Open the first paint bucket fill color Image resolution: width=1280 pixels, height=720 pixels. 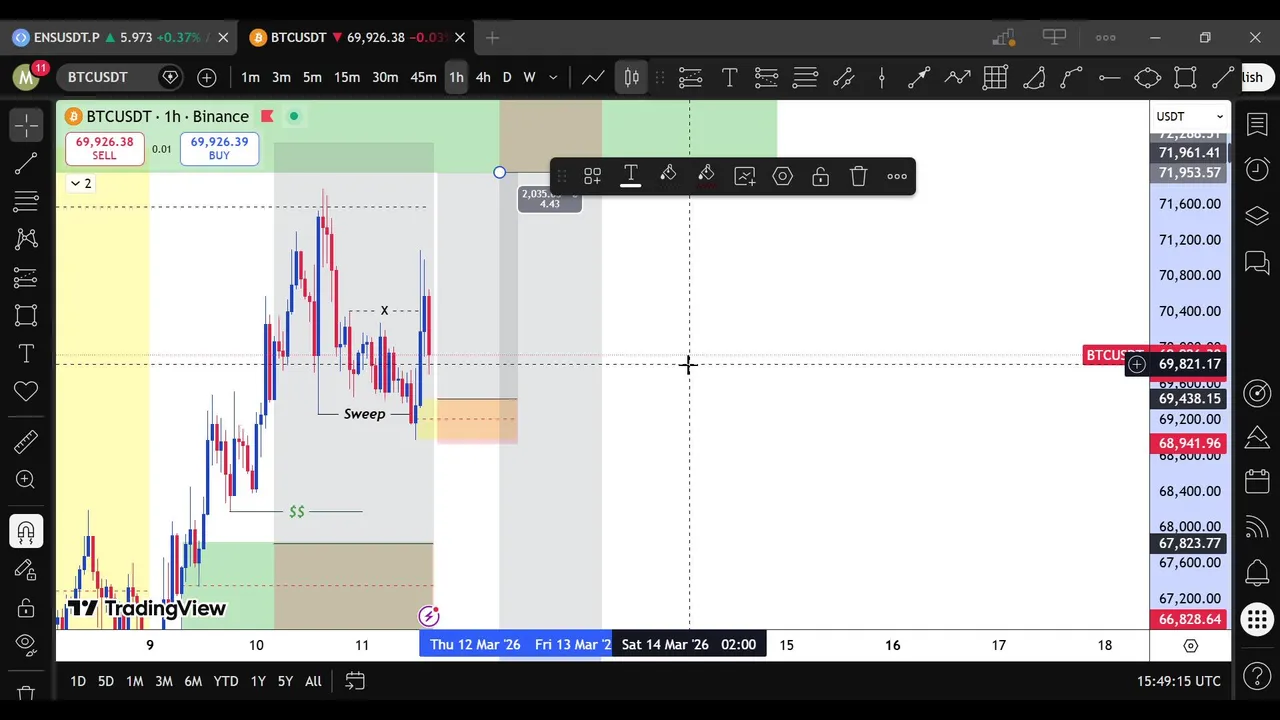[x=668, y=177]
